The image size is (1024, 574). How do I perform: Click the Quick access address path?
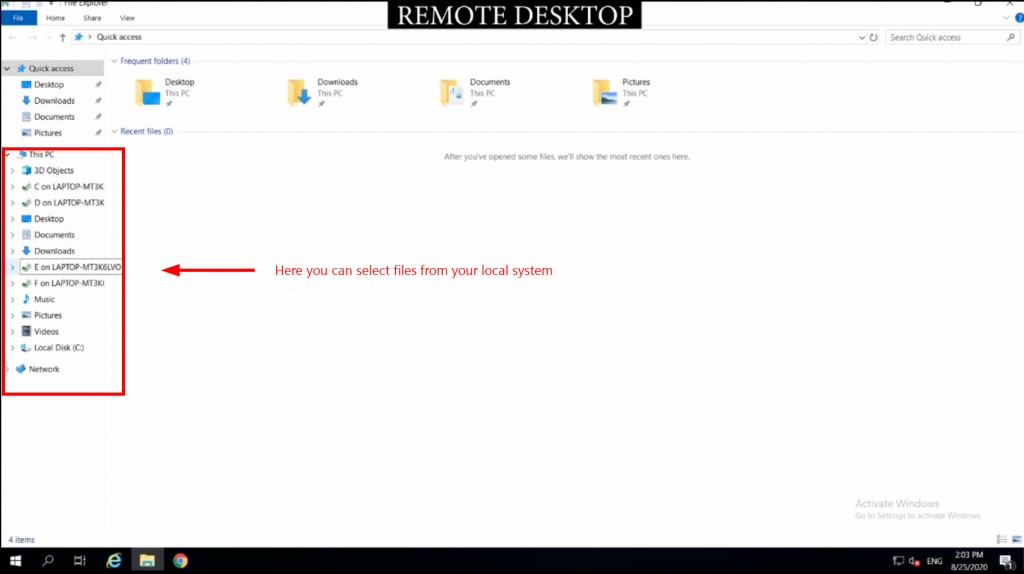click(119, 37)
